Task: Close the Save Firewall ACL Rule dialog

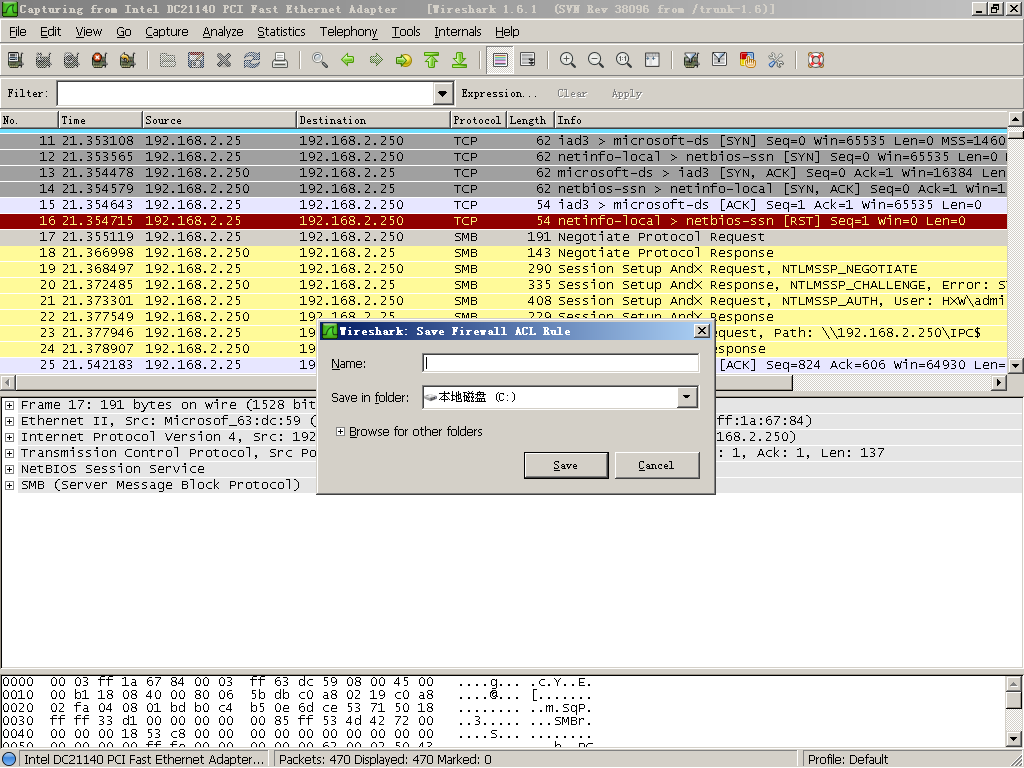Action: (x=701, y=330)
